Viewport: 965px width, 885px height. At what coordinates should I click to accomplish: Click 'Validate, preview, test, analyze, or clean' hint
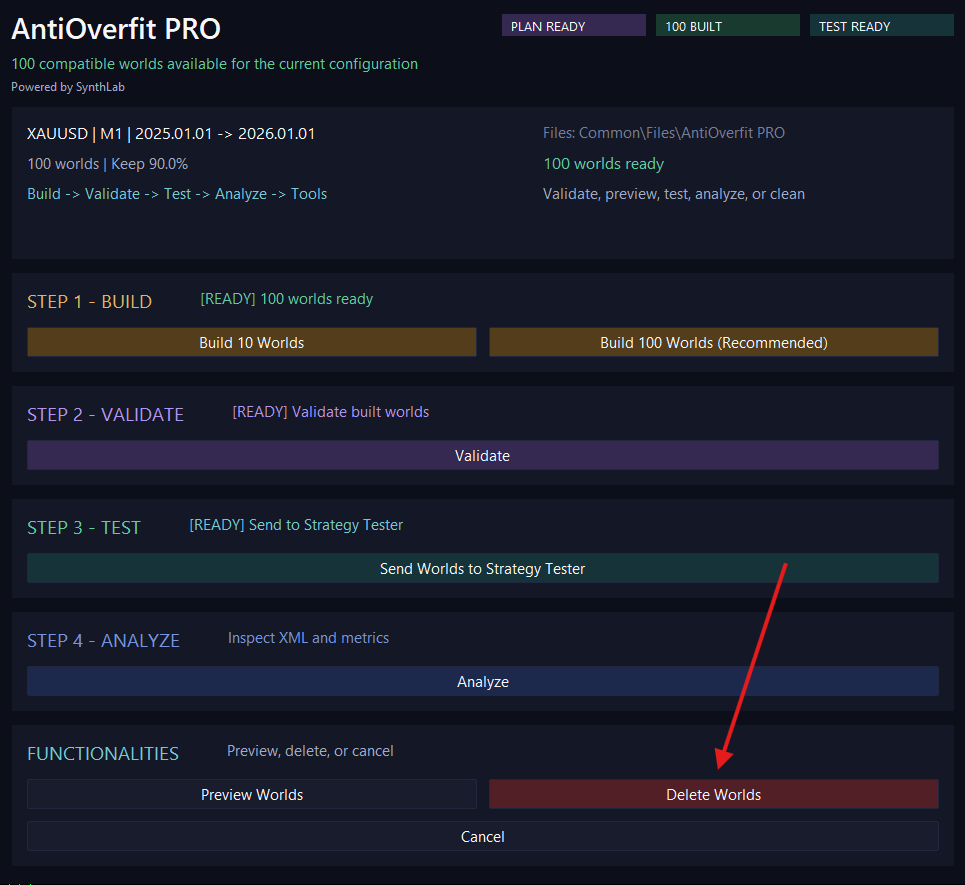click(673, 194)
